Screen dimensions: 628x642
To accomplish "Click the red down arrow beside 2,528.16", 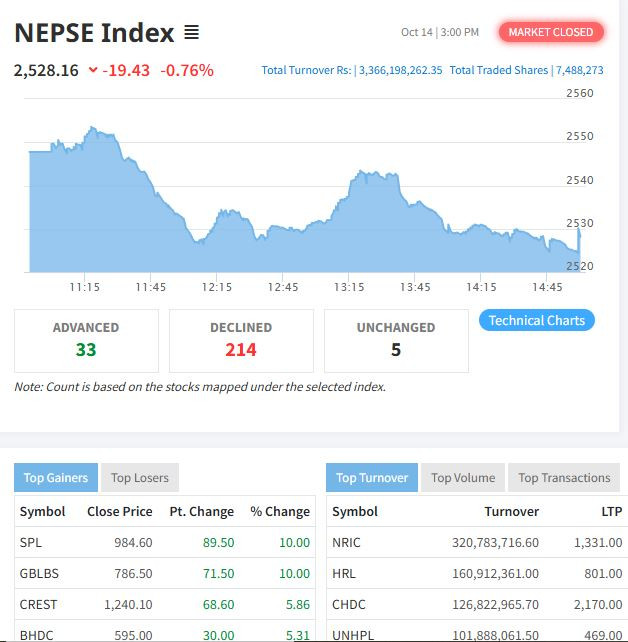I will click(93, 70).
